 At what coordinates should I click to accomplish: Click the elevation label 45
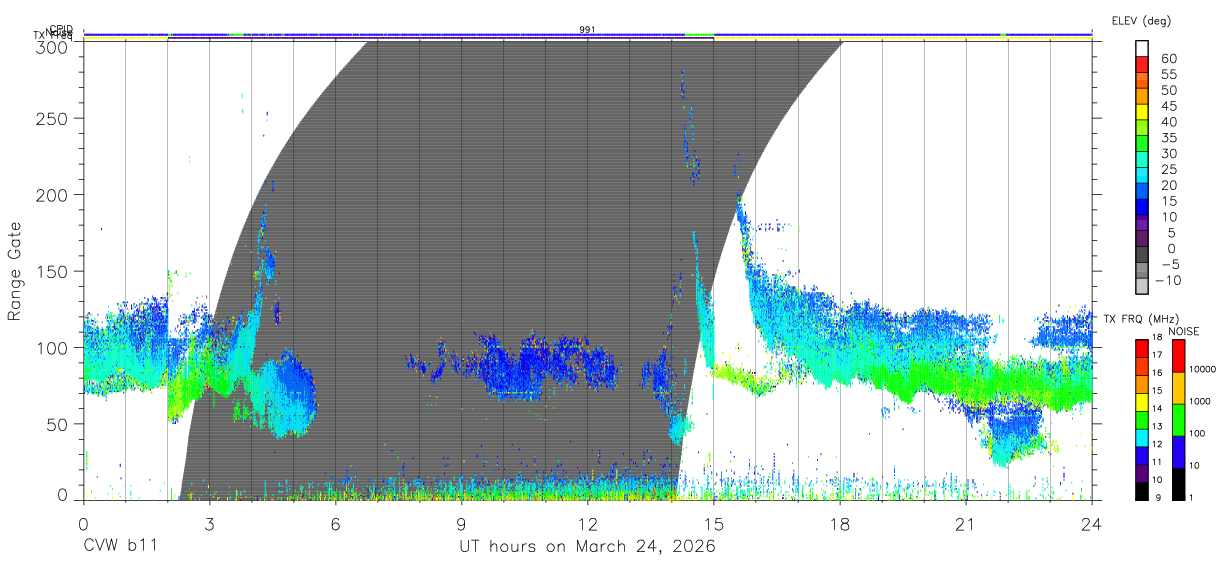[x=1168, y=106]
